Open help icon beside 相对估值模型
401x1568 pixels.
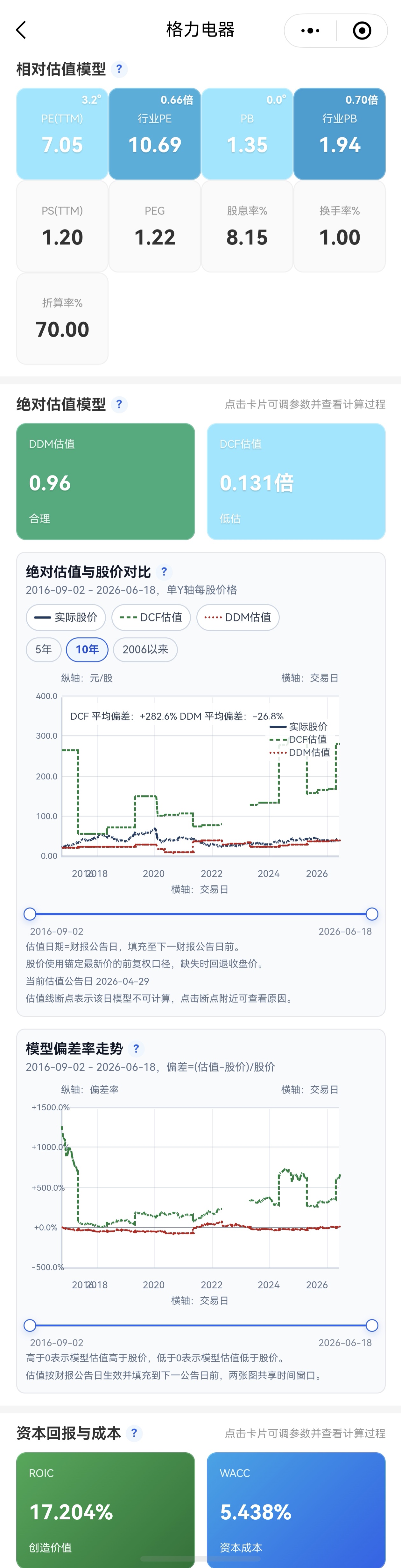pos(119,69)
